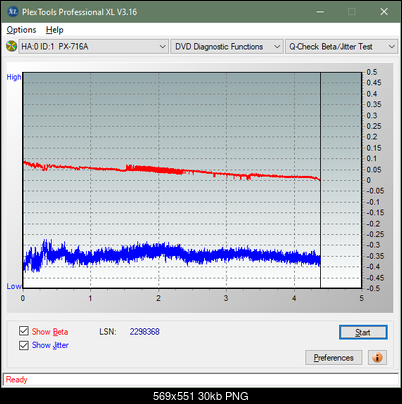Viewport: 402px width, 404px height.
Task: Click the disc icon beside the drive selector
Action: (x=11, y=46)
